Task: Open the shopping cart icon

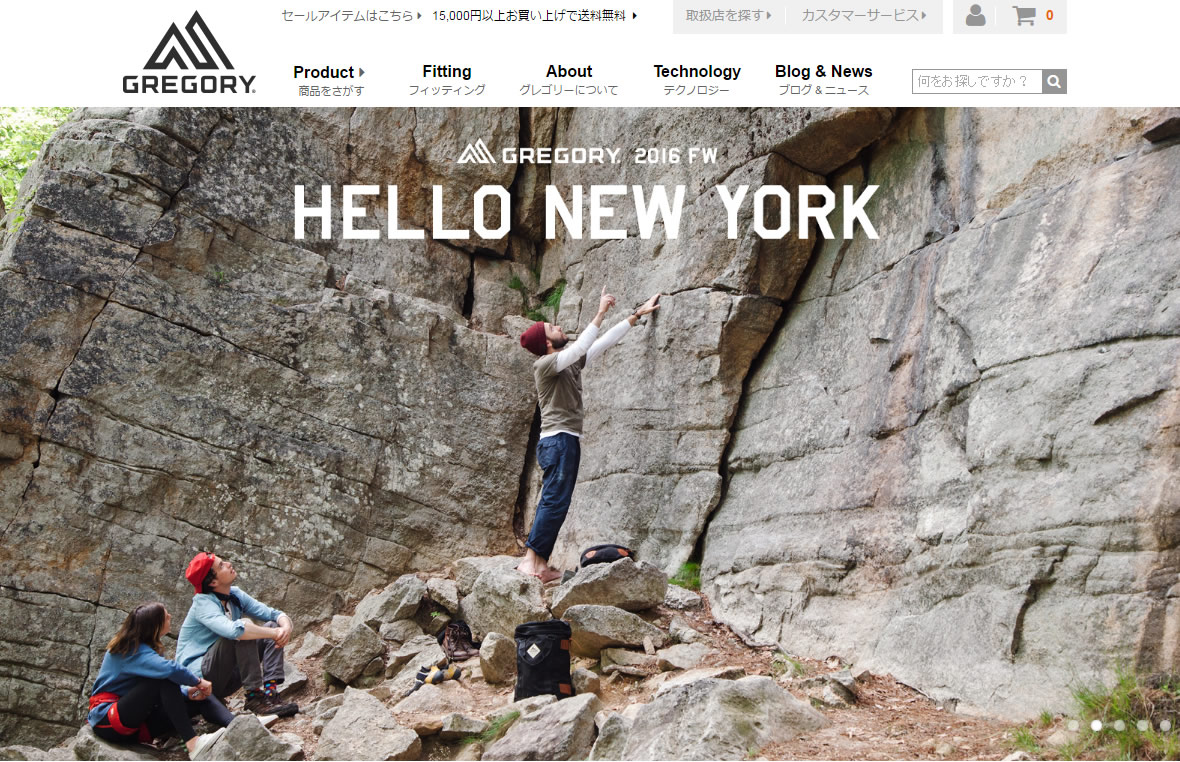Action: [x=1023, y=16]
